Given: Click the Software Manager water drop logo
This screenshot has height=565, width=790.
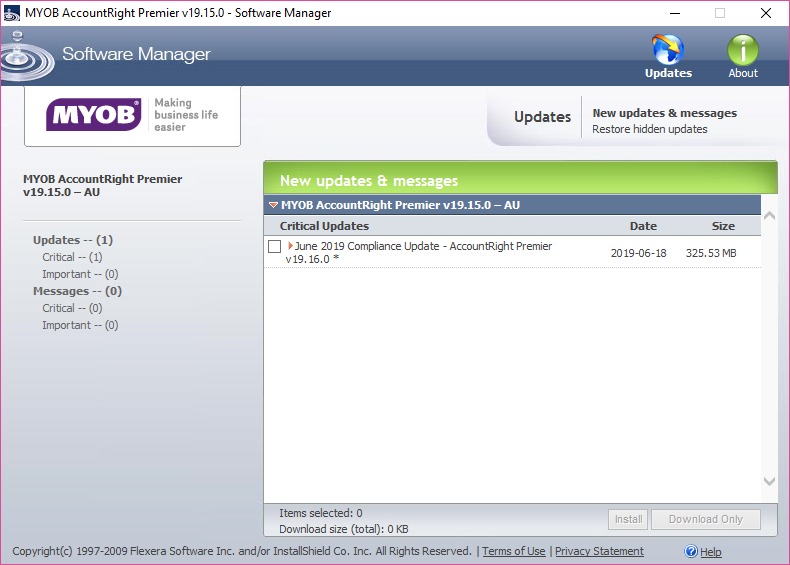Looking at the screenshot, I should (24, 54).
